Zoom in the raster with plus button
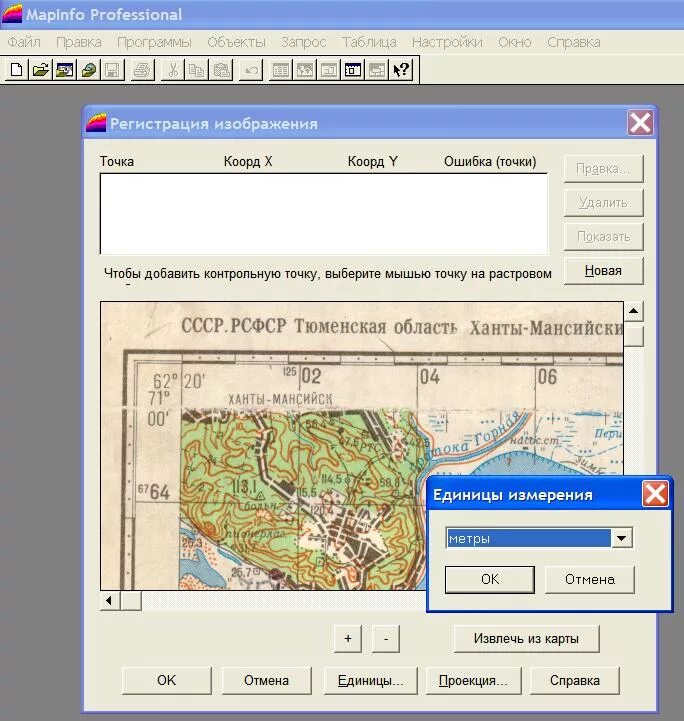 point(348,638)
